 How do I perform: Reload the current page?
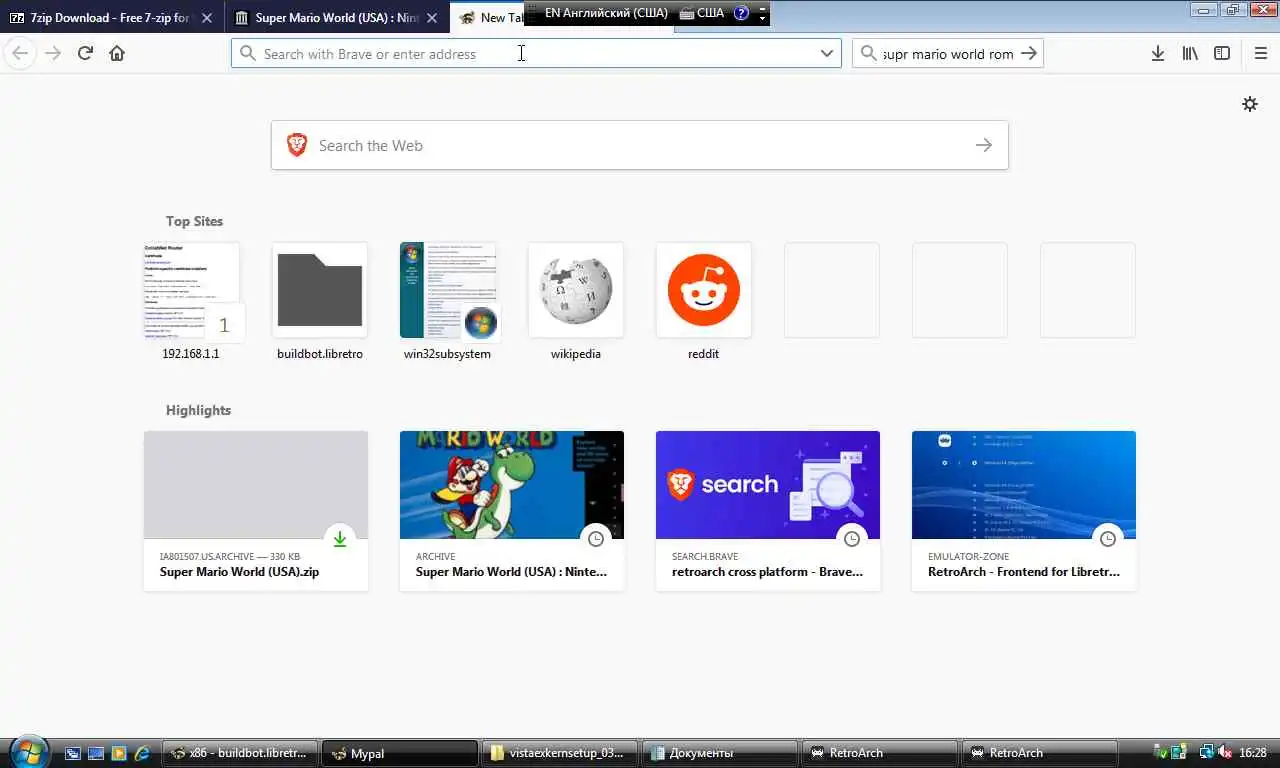click(85, 53)
